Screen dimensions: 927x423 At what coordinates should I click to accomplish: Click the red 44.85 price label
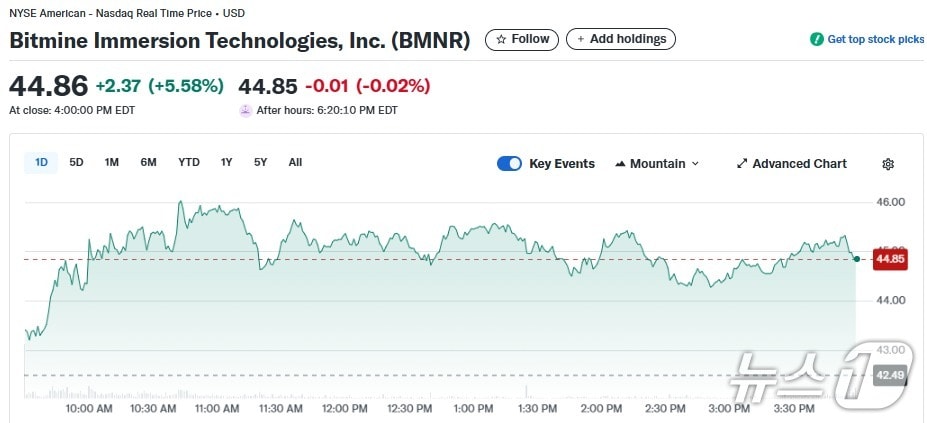point(889,259)
